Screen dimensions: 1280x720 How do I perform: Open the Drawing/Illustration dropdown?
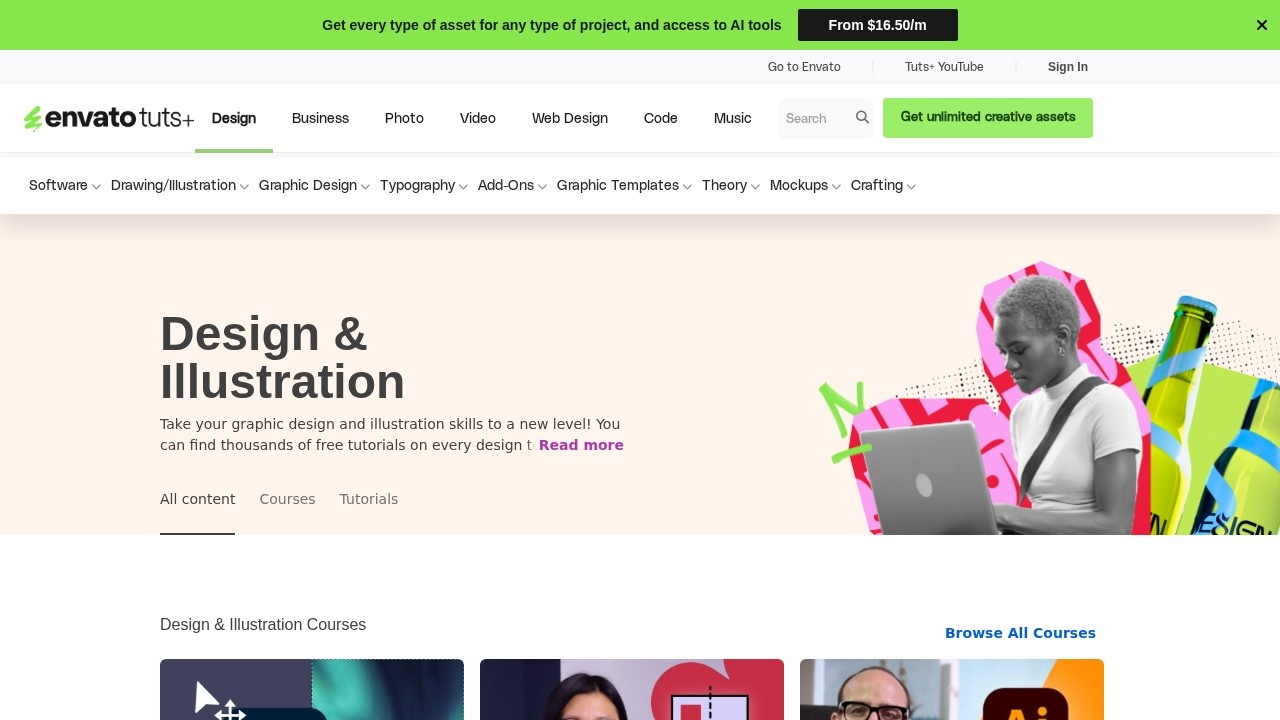click(180, 185)
